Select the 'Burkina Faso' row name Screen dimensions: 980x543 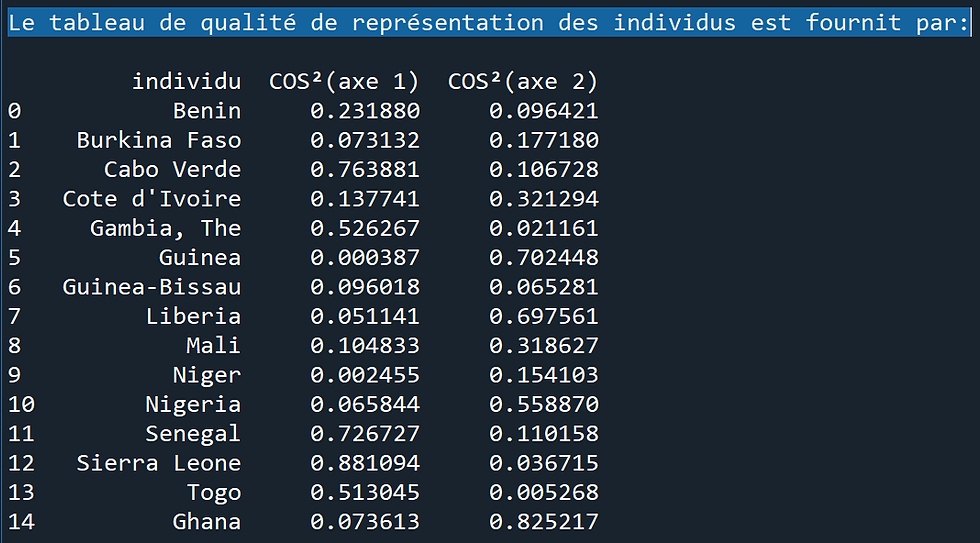point(159,140)
